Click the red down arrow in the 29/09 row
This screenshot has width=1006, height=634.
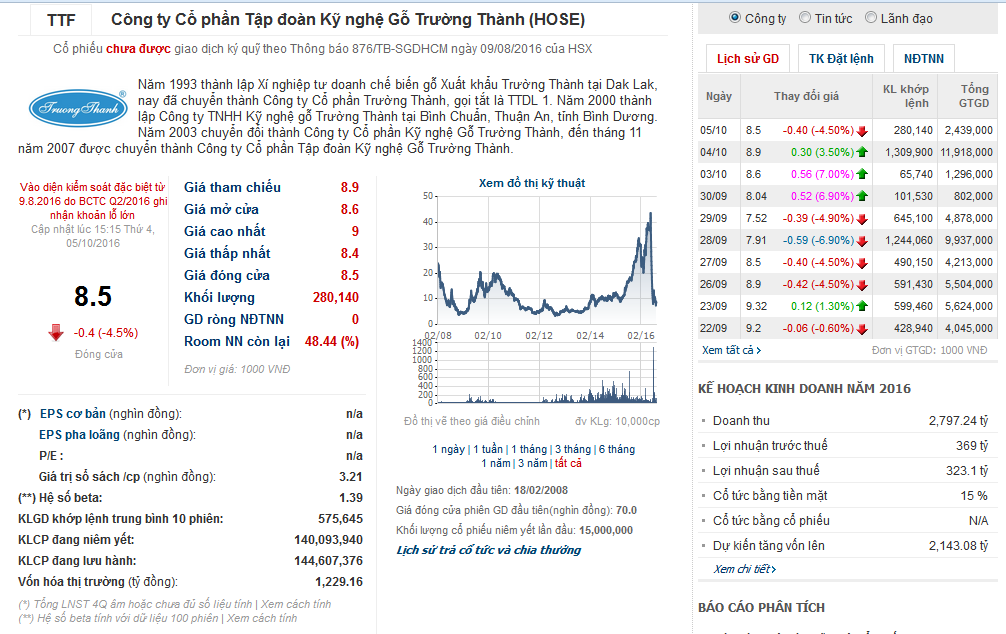tap(862, 219)
